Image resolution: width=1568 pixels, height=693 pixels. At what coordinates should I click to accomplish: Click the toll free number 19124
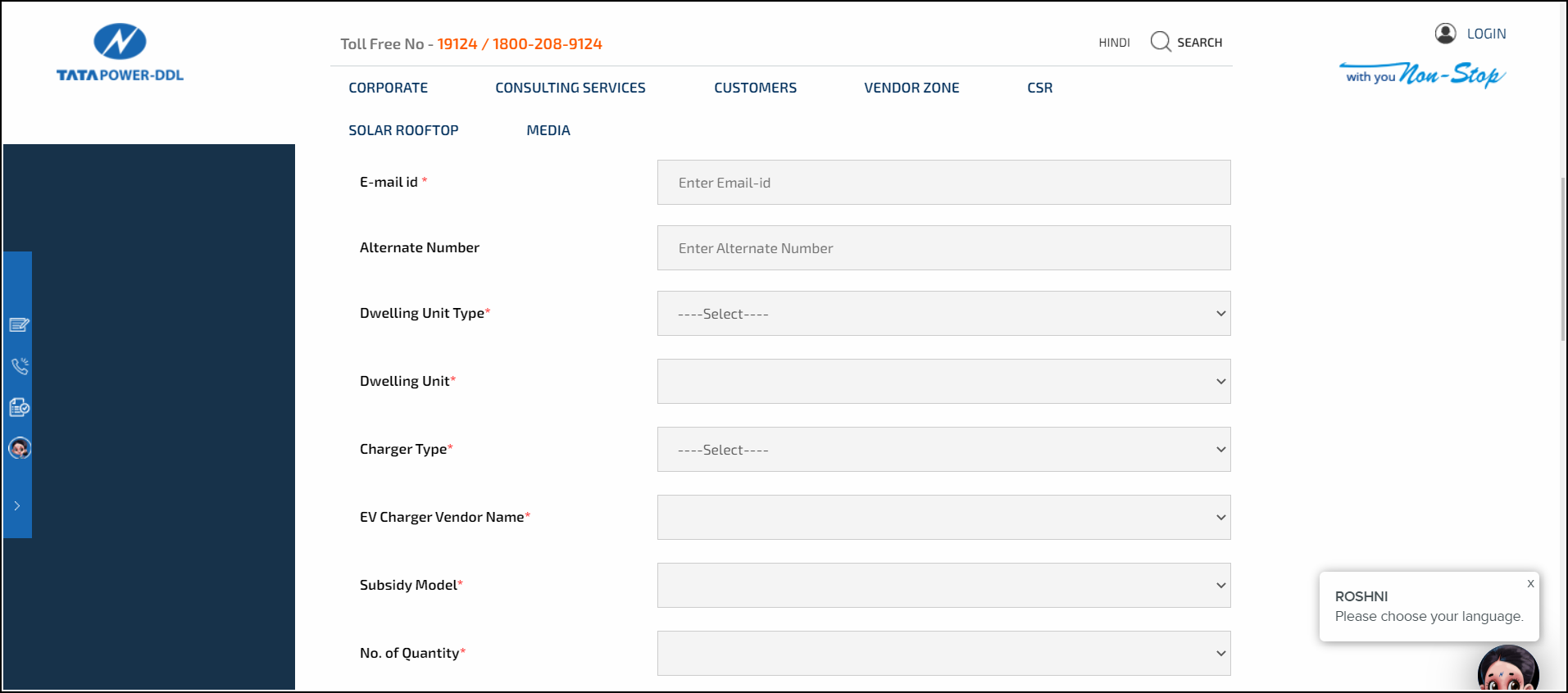pyautogui.click(x=457, y=44)
